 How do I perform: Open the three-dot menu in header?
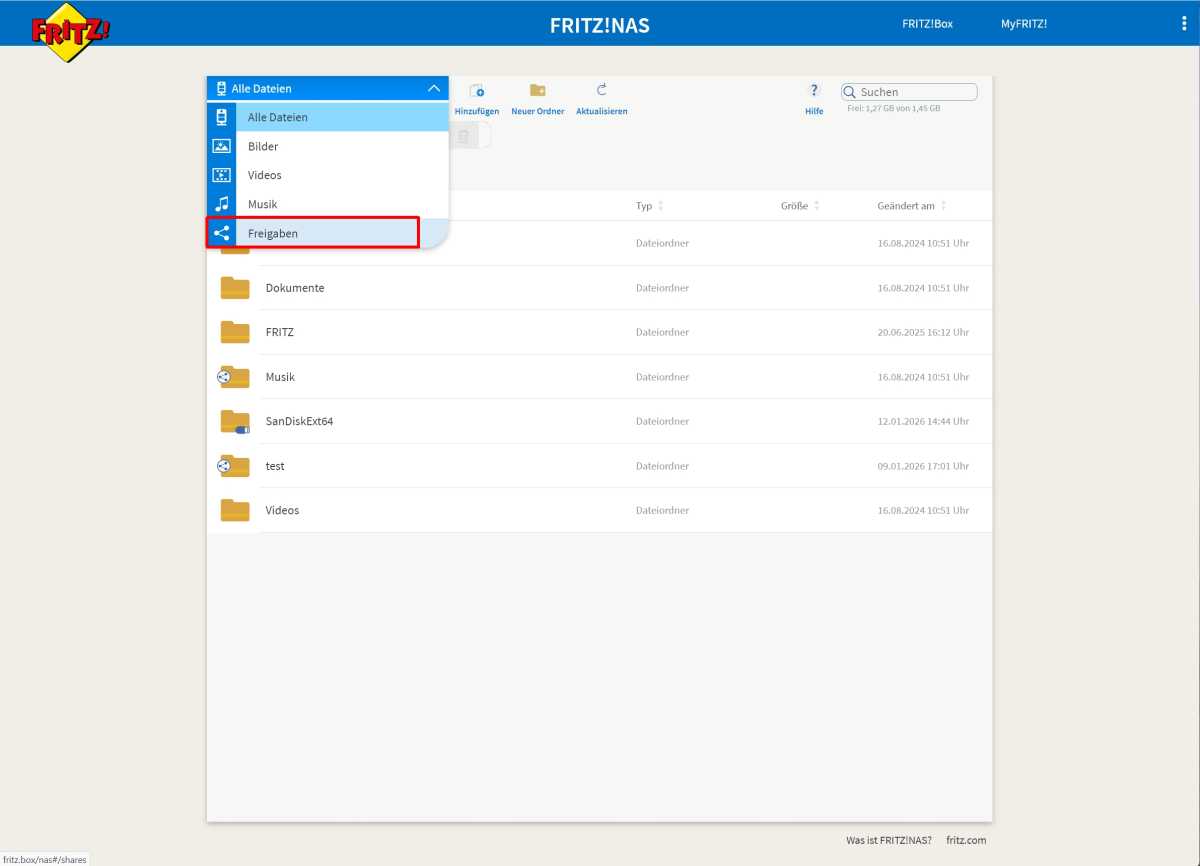tap(1184, 24)
